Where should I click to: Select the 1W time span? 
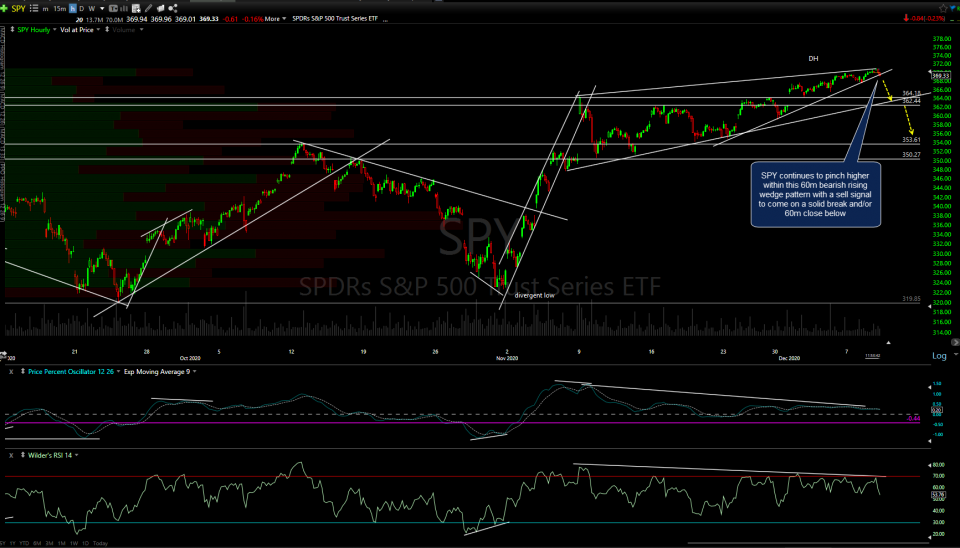coord(74,543)
